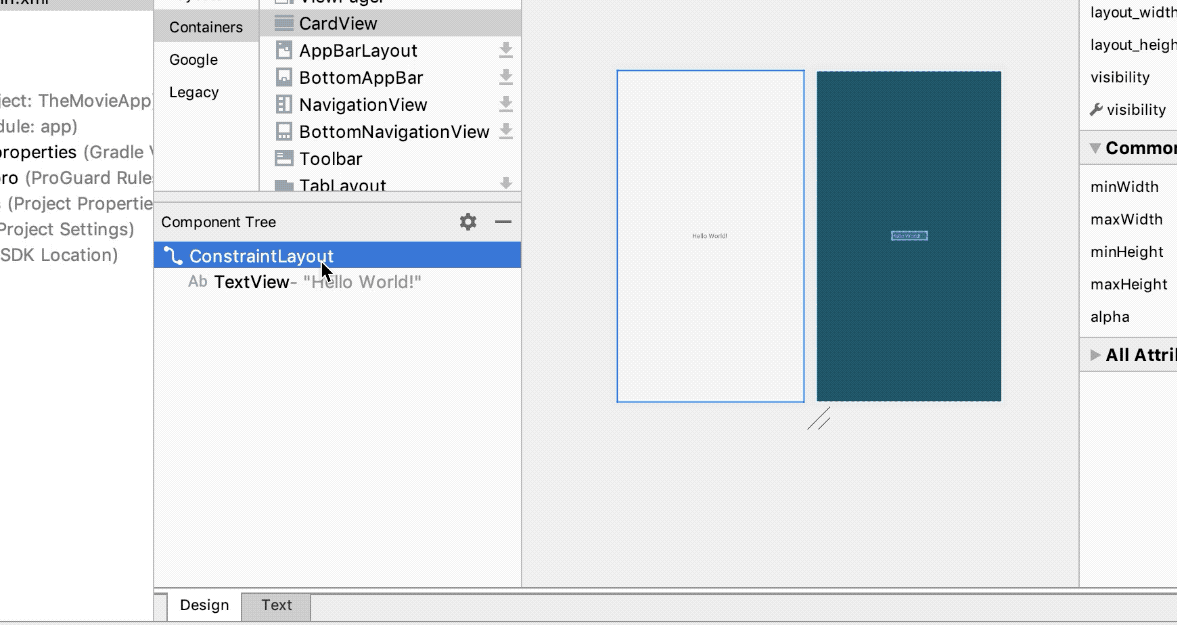Open the Legacy palette category

[x=193, y=92]
